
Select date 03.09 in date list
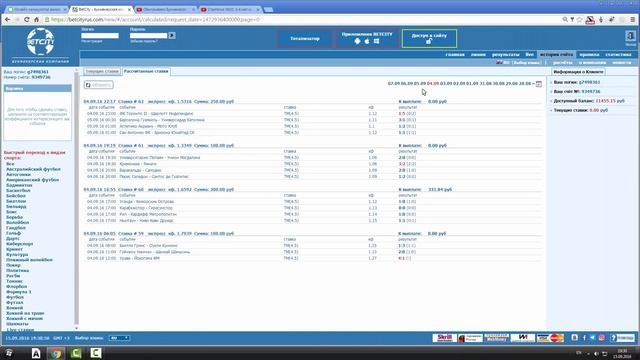(x=446, y=84)
